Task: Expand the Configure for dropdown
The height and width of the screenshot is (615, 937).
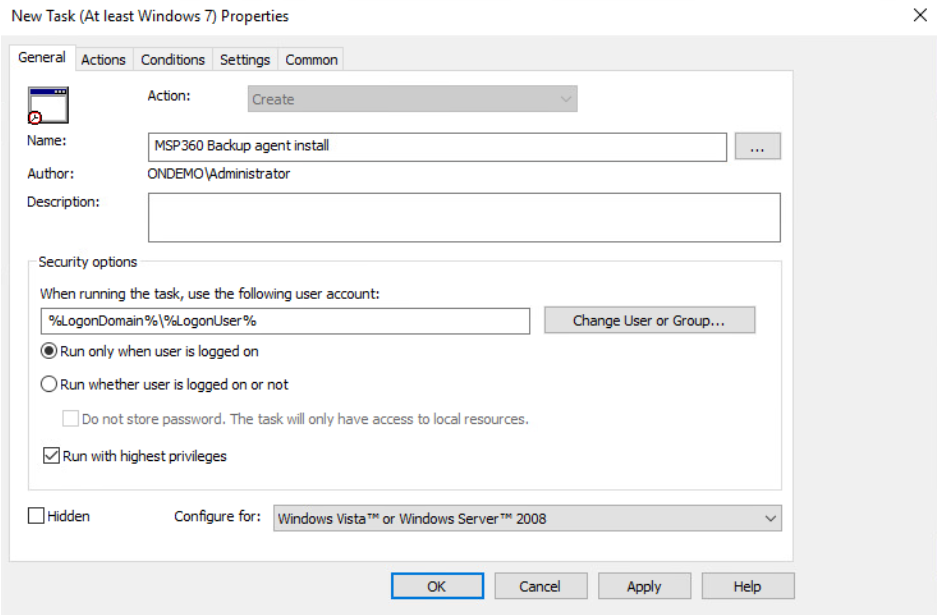Action: pos(528,518)
